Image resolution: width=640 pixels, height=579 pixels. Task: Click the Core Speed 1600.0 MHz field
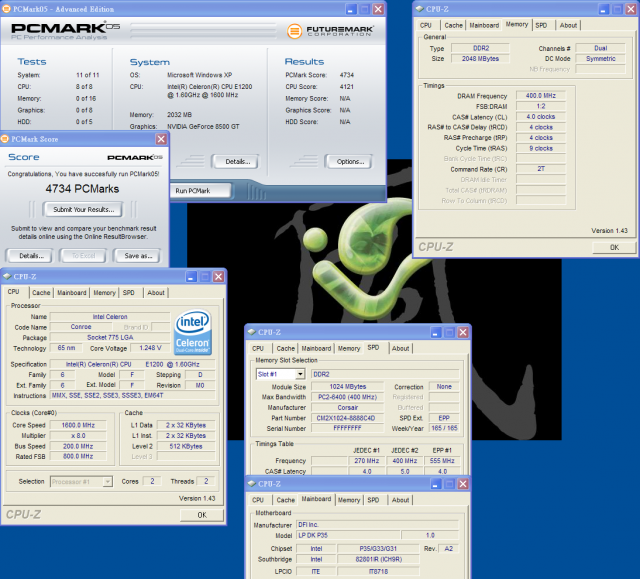pyautogui.click(x=78, y=425)
